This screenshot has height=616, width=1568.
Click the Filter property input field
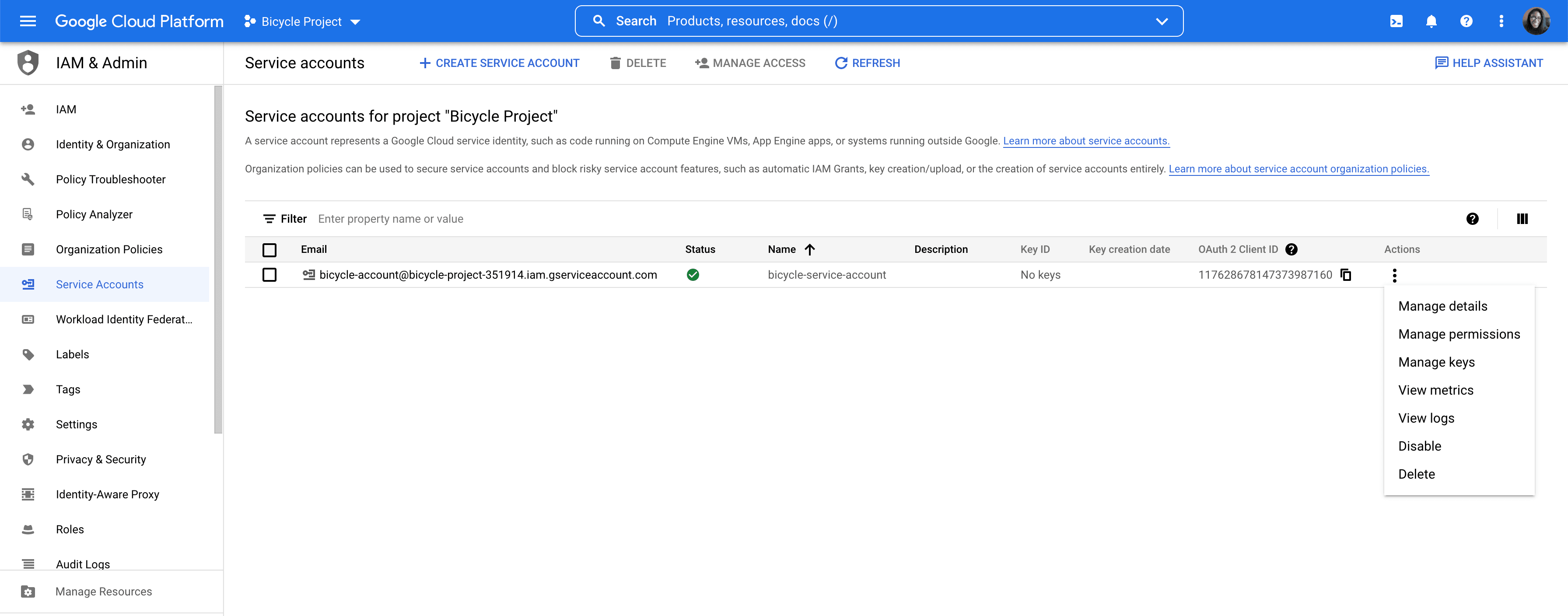point(548,218)
